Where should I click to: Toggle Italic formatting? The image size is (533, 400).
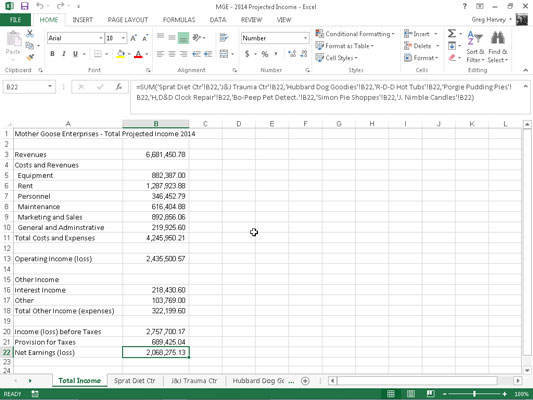(x=64, y=54)
